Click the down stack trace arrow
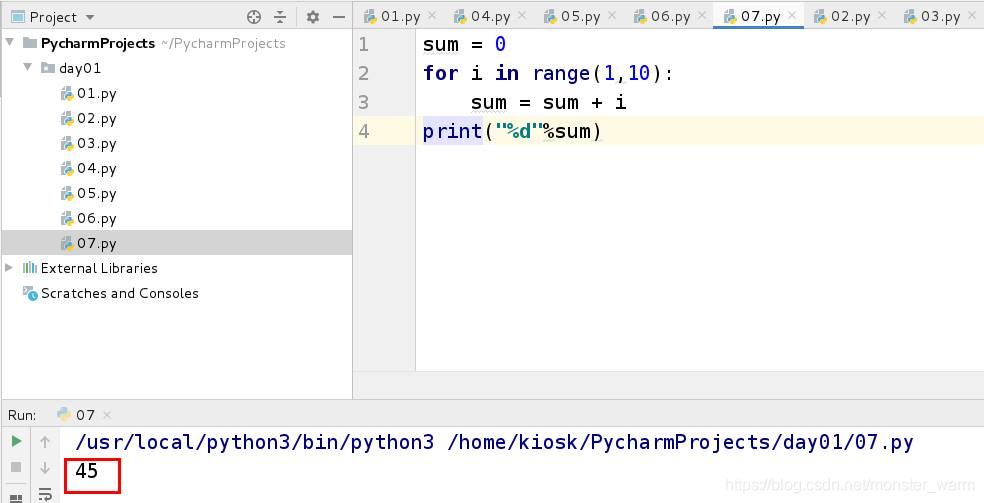Screen dimensions: 984x503 click(x=45, y=468)
